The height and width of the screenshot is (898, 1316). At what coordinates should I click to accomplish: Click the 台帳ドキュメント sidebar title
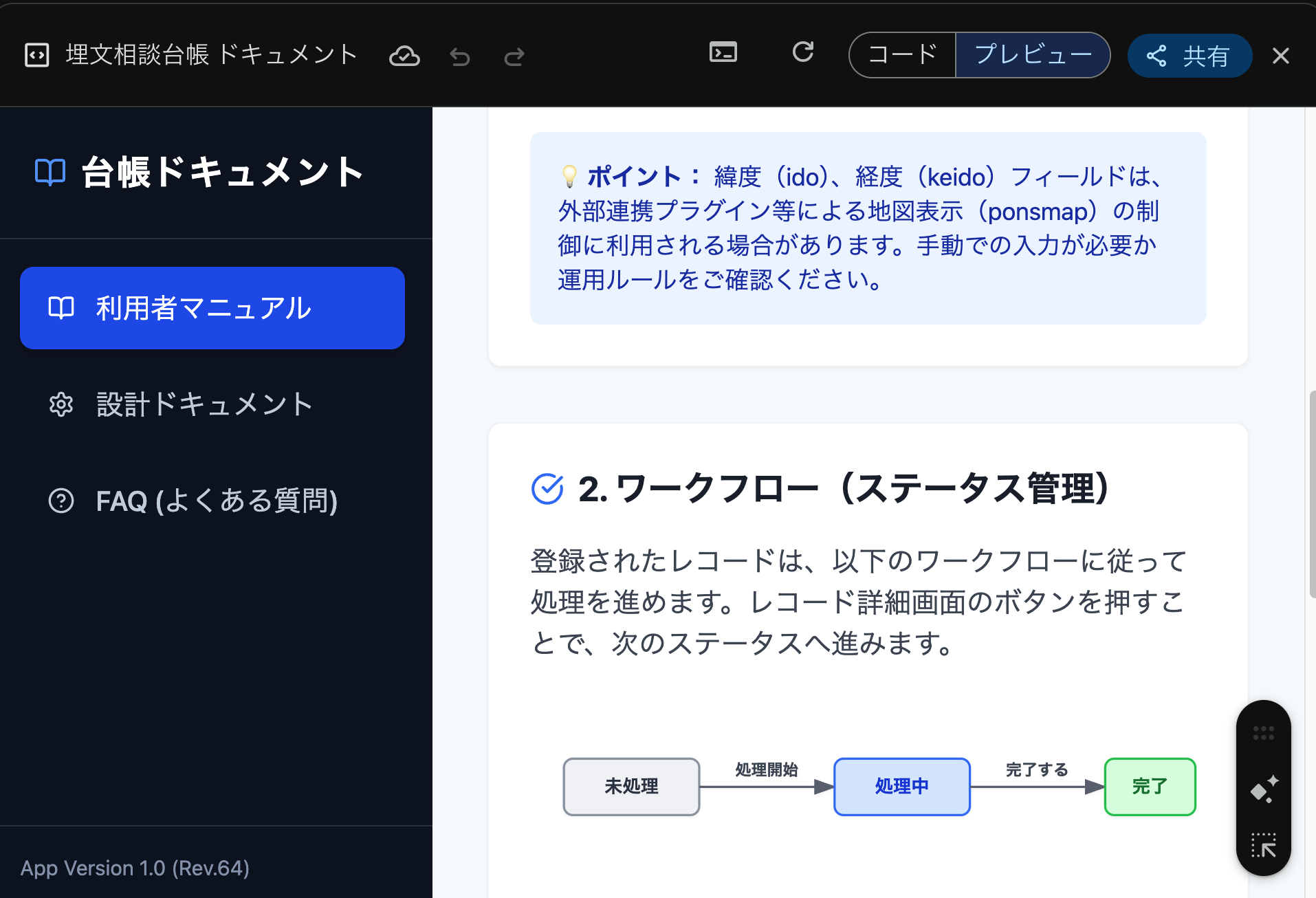pyautogui.click(x=223, y=172)
